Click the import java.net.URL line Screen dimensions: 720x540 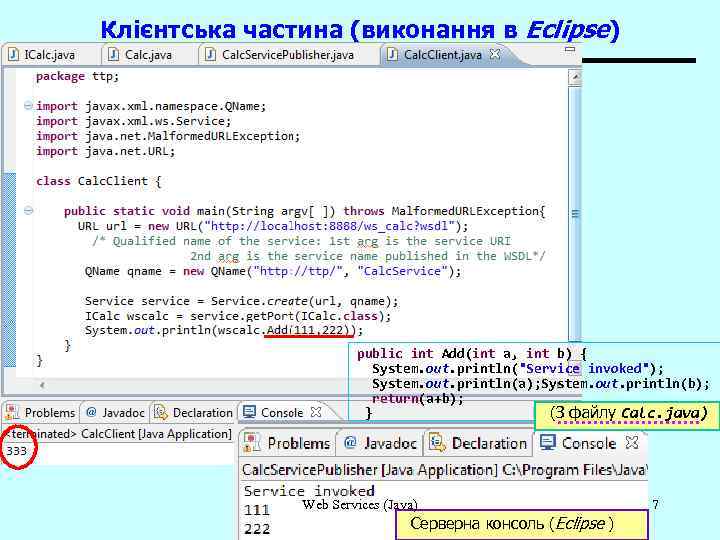[x=106, y=151]
